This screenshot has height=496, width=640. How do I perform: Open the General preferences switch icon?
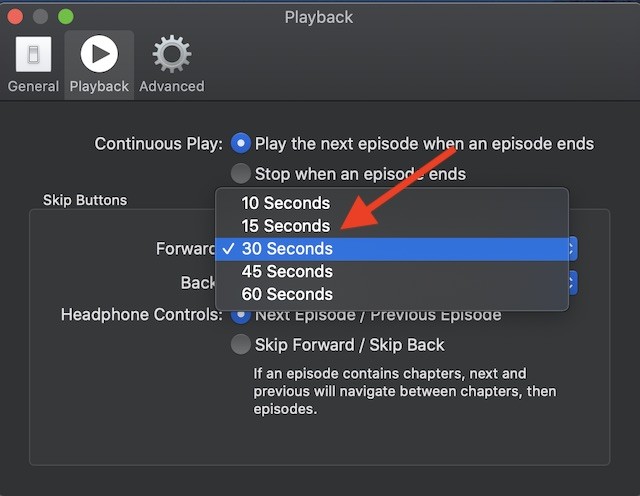33,54
